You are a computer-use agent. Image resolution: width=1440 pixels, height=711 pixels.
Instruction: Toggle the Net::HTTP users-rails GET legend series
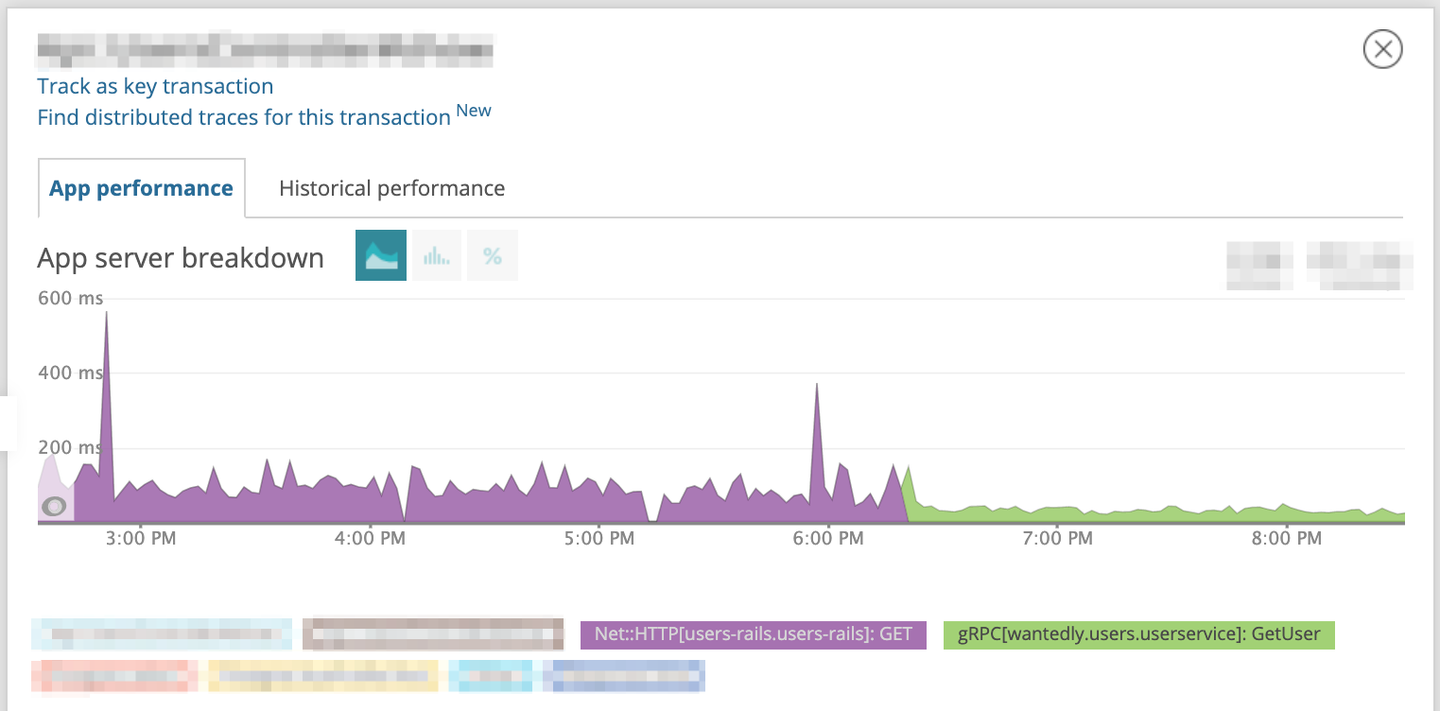pos(754,634)
